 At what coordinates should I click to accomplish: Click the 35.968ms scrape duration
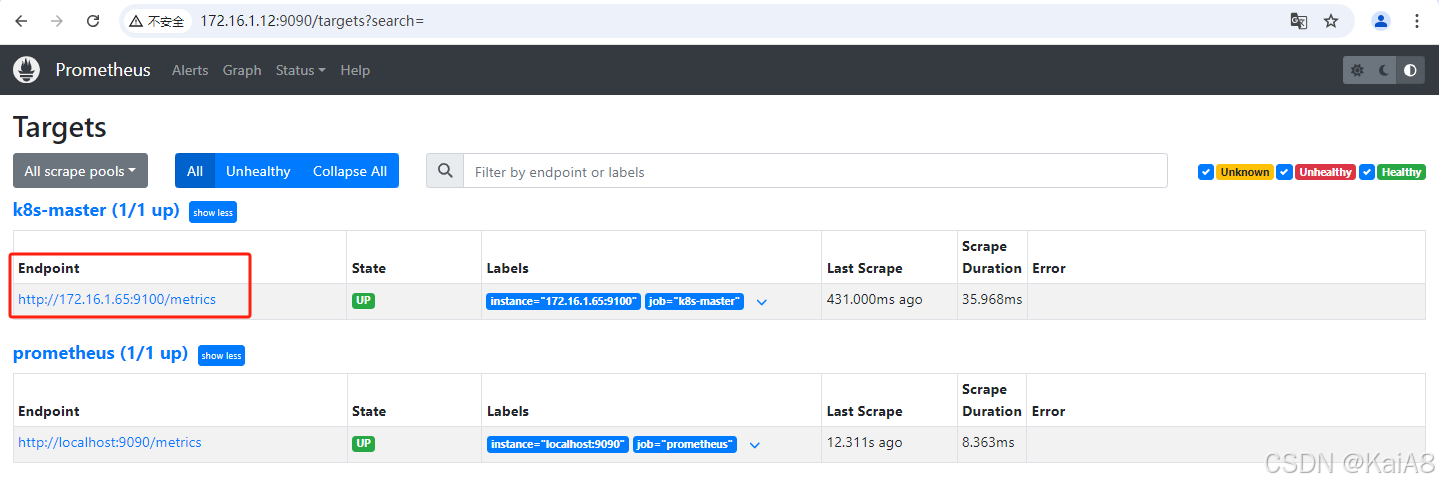(990, 299)
